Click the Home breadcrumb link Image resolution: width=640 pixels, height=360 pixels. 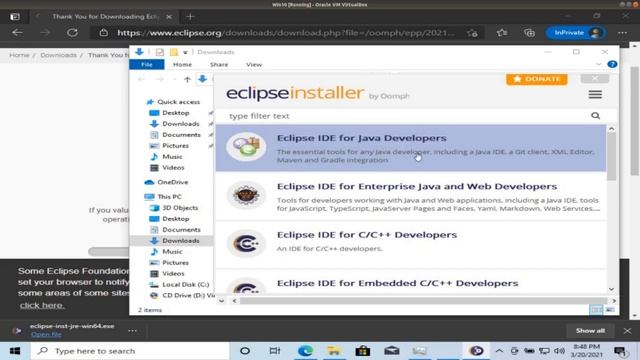19,55
